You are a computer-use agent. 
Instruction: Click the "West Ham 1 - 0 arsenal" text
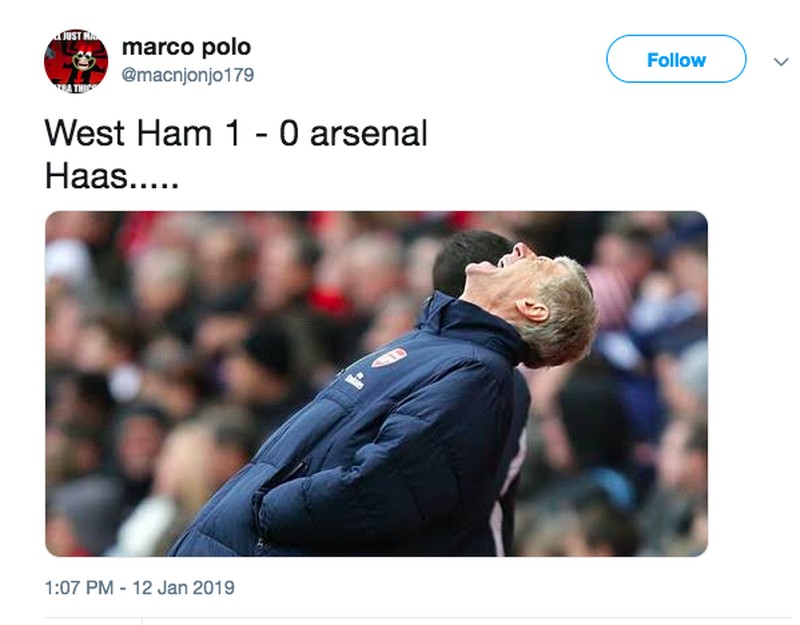click(x=236, y=133)
